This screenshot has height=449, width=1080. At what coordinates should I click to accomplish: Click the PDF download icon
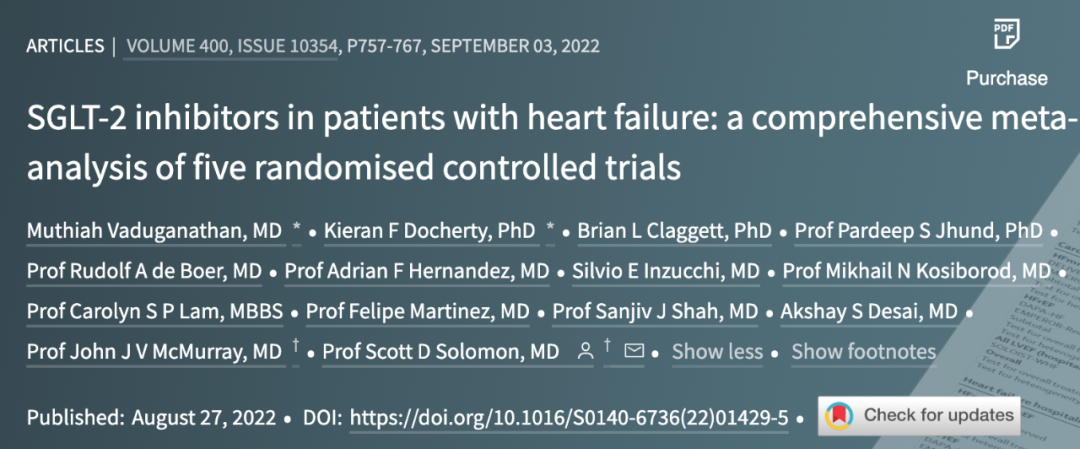1006,34
